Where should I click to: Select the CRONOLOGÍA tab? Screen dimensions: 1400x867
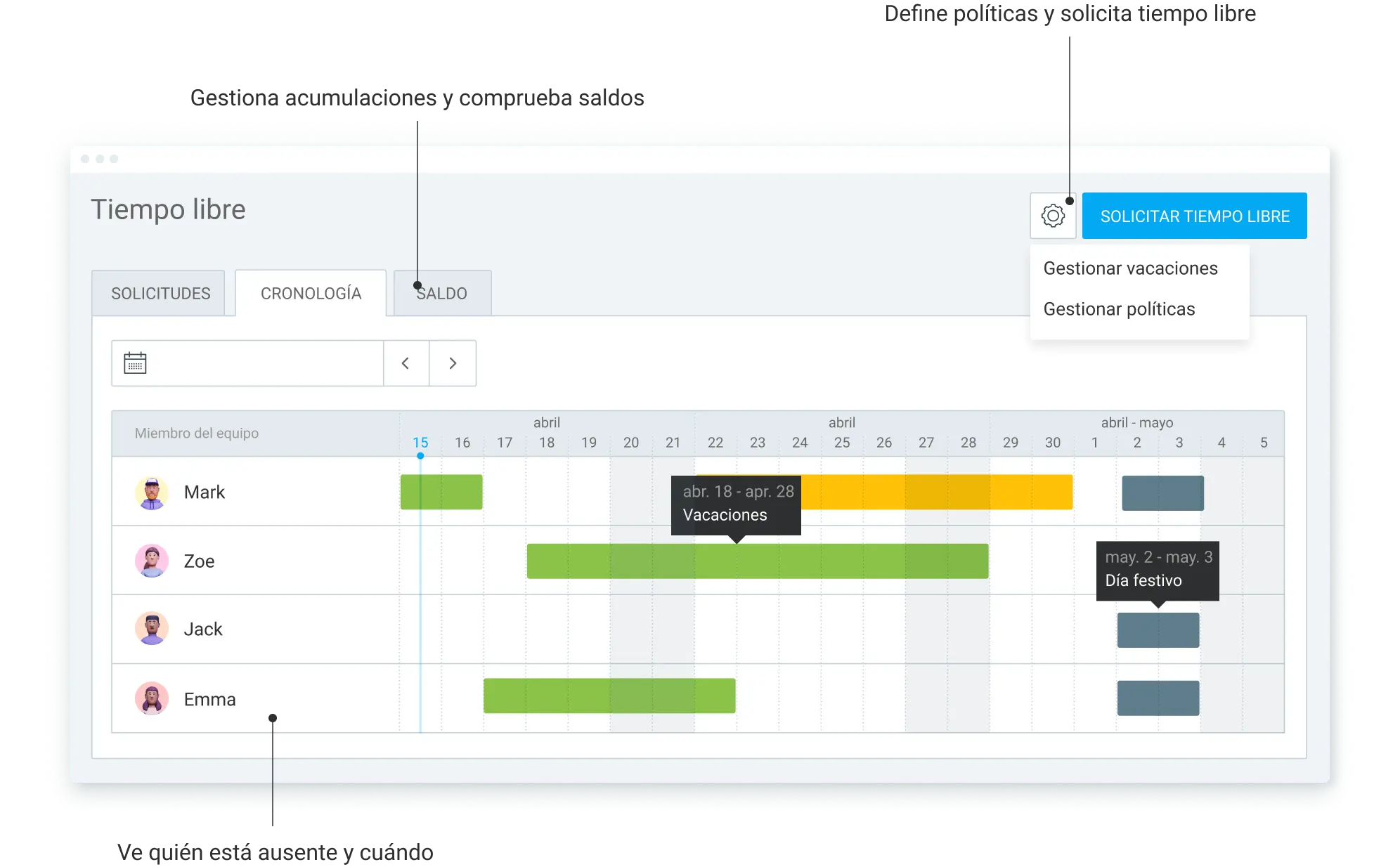click(311, 294)
